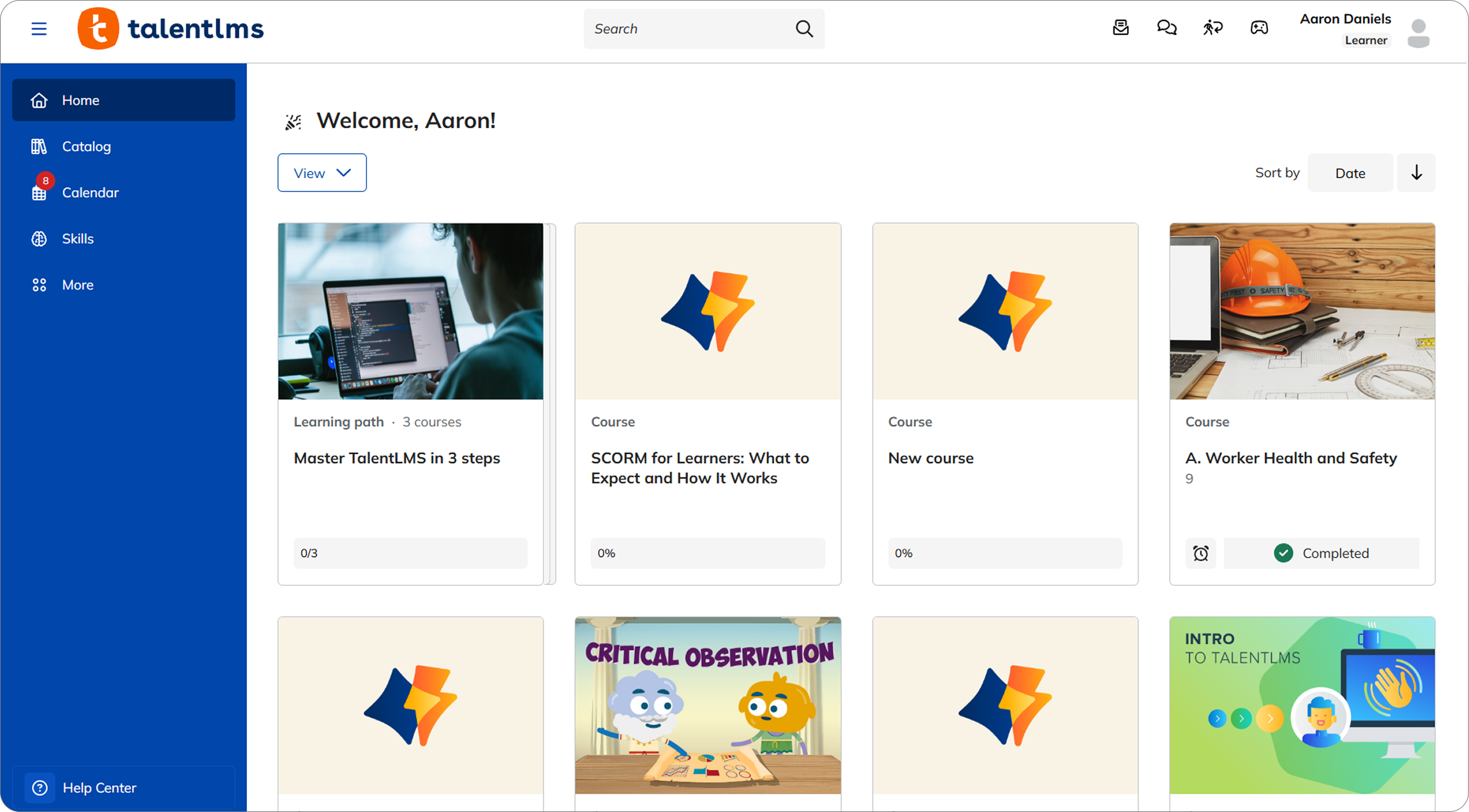This screenshot has height=812, width=1469.
Task: Click the "3 courses" text
Action: click(431, 422)
